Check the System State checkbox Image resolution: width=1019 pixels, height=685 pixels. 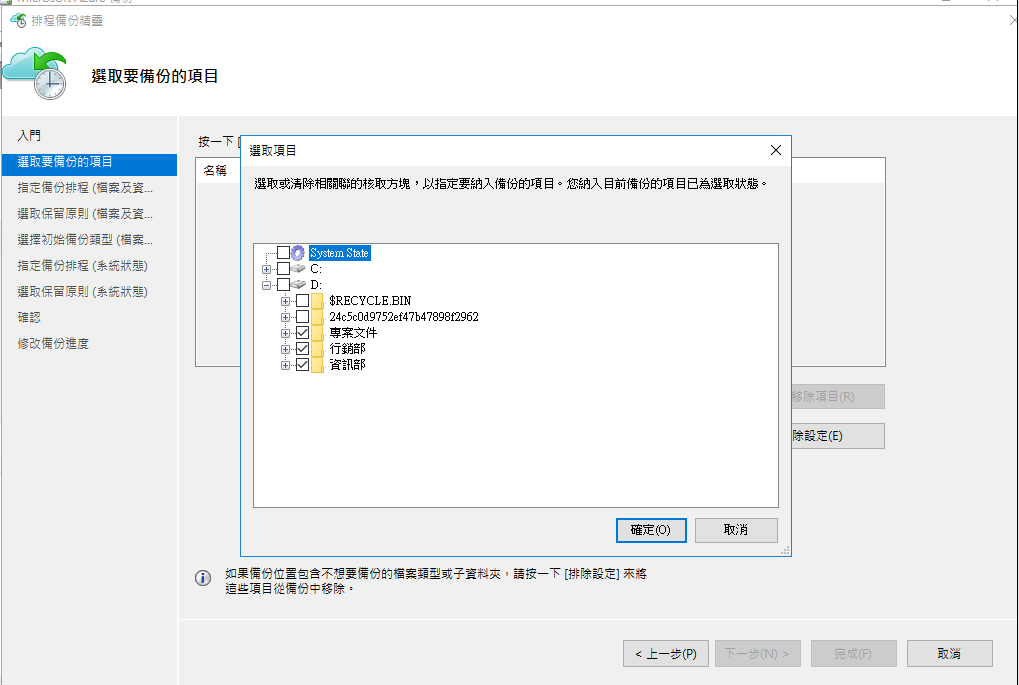coord(283,252)
